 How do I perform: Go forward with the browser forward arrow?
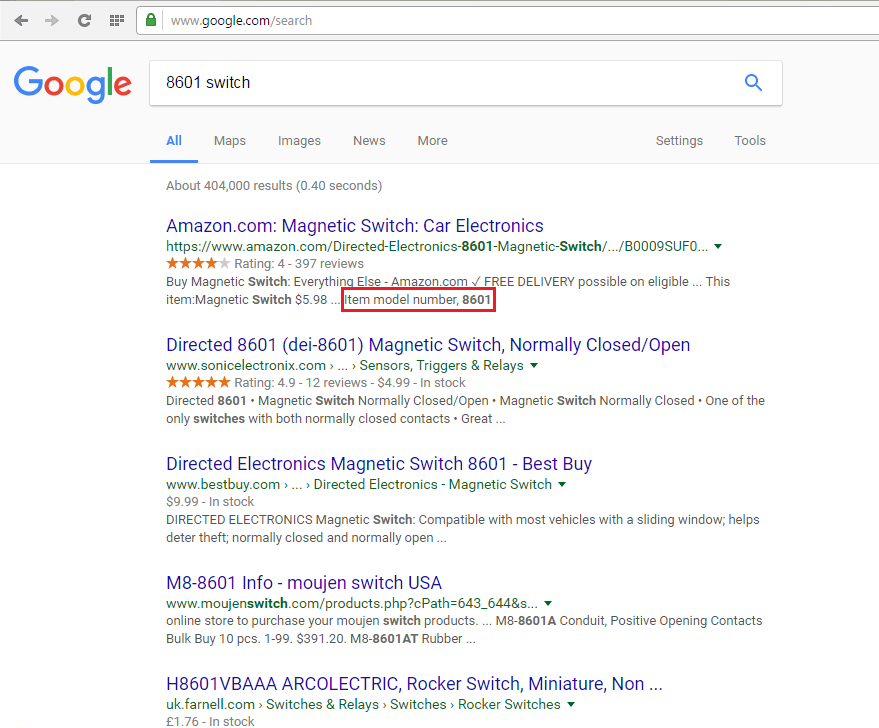tap(52, 21)
